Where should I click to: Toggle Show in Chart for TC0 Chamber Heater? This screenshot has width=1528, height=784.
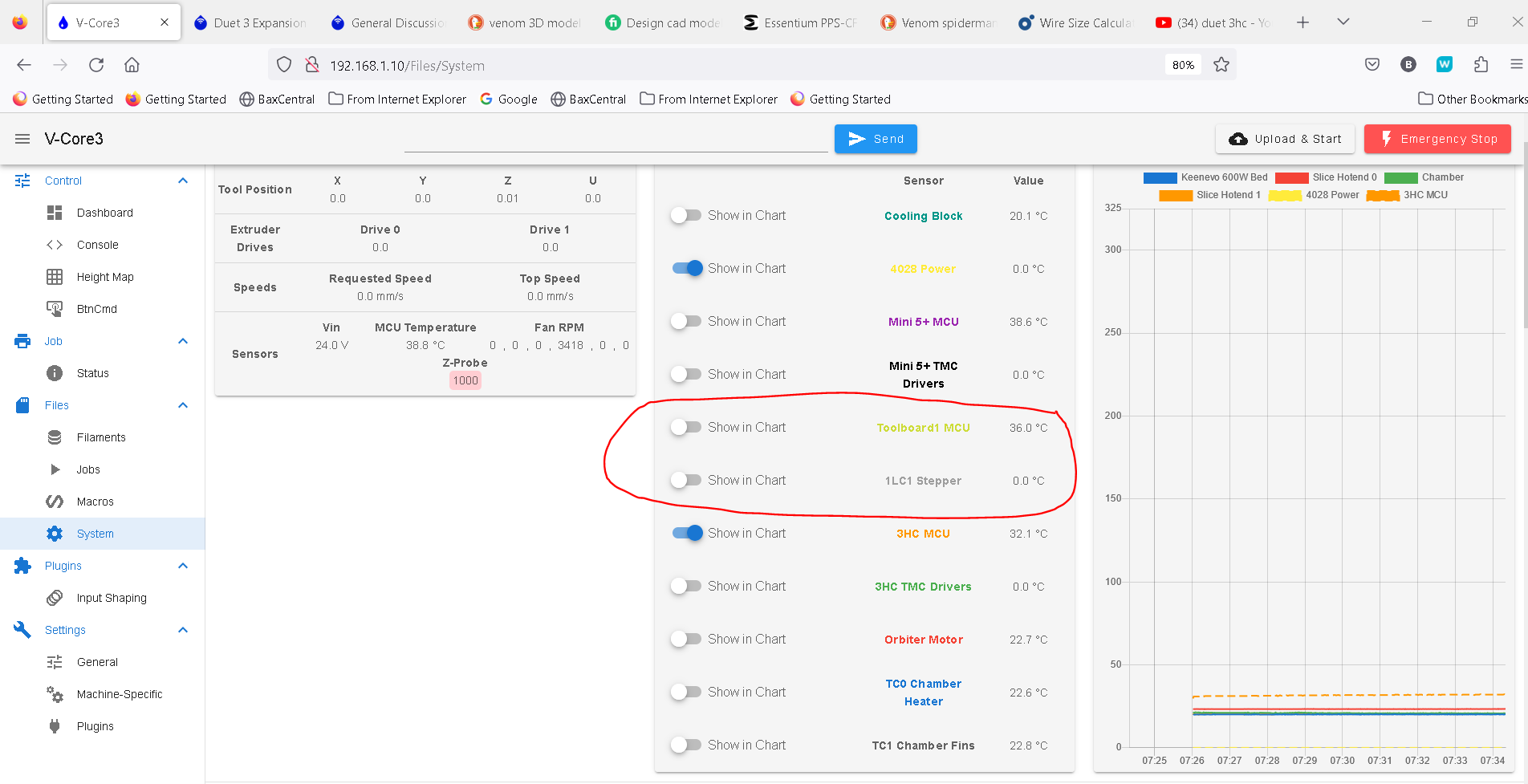687,692
